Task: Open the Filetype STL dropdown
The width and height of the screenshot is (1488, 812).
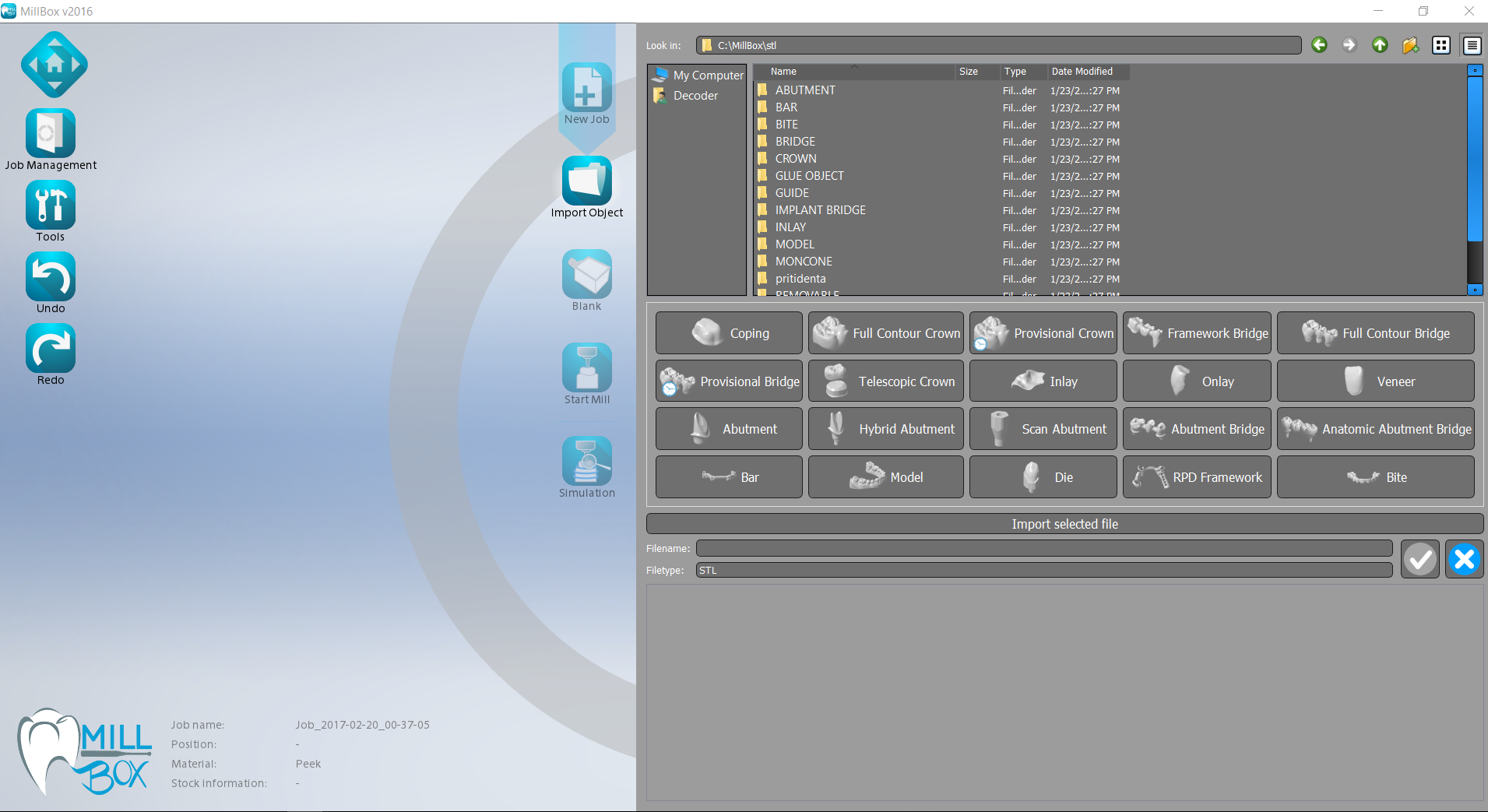Action: [1043, 570]
